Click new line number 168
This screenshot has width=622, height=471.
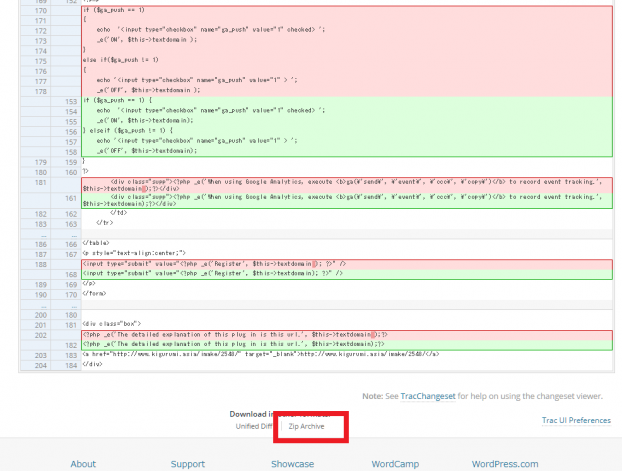(71, 275)
